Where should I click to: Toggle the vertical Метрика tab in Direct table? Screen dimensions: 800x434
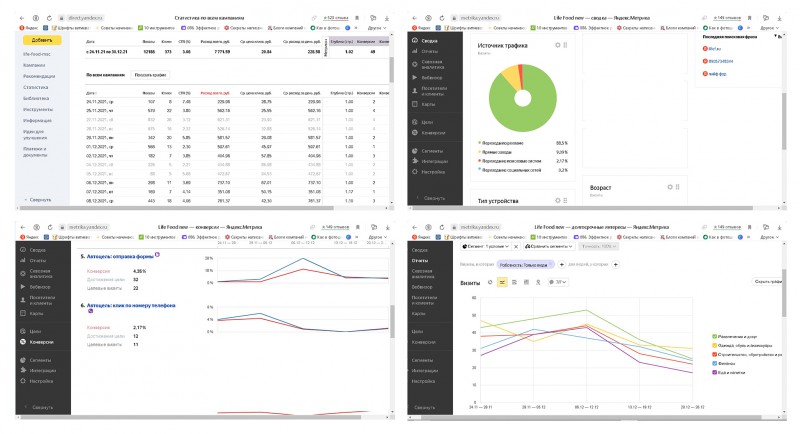click(x=326, y=47)
